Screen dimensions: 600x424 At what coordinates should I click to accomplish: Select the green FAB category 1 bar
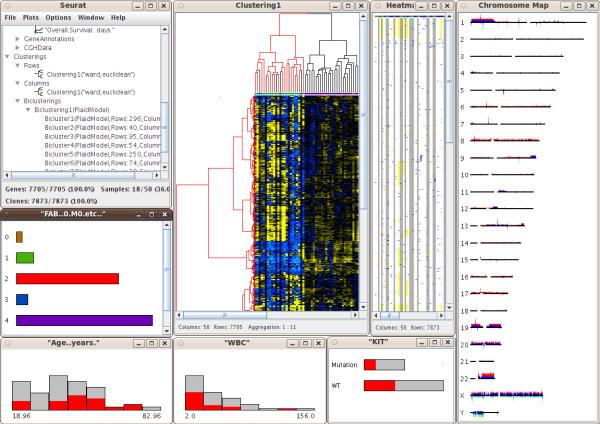click(x=25, y=258)
